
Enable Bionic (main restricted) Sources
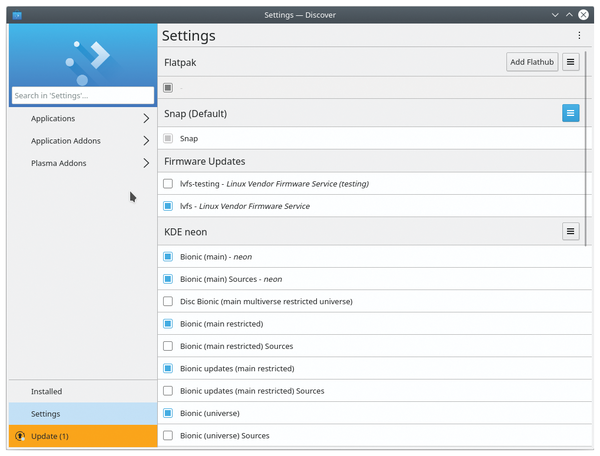[168, 346]
